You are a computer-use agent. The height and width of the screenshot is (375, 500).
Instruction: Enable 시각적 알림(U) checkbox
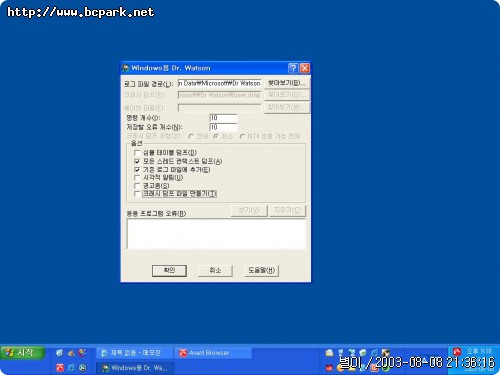[137, 178]
